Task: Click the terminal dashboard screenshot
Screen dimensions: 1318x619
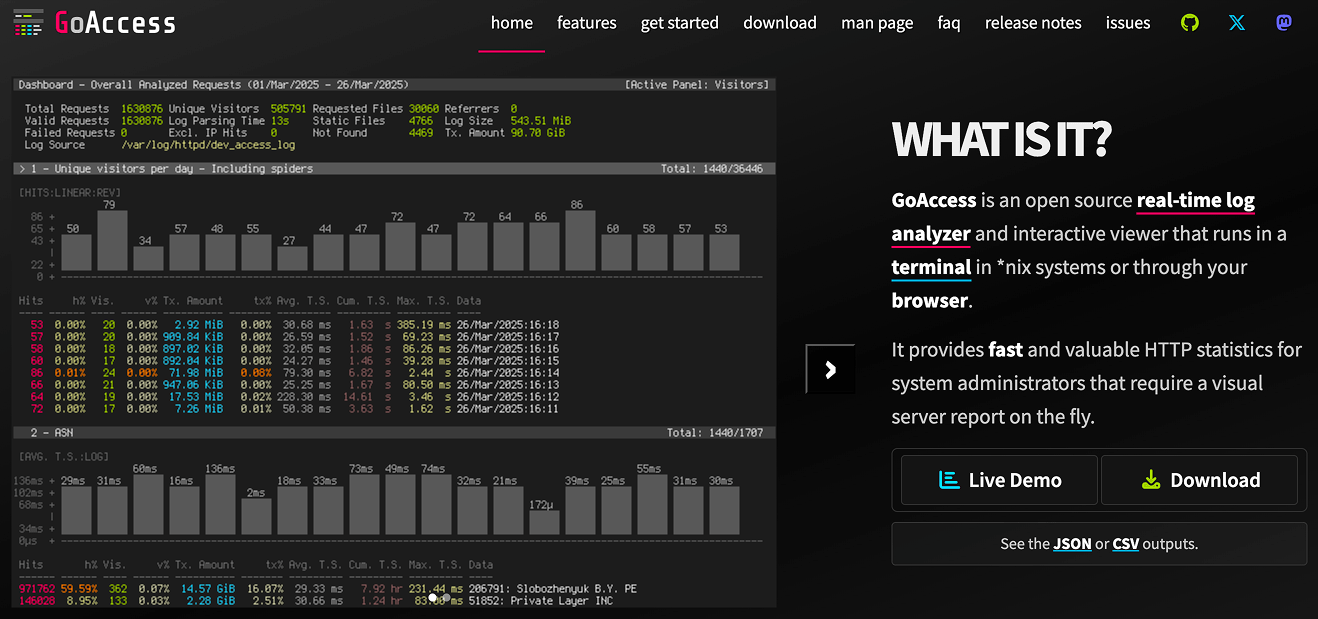Action: (394, 342)
